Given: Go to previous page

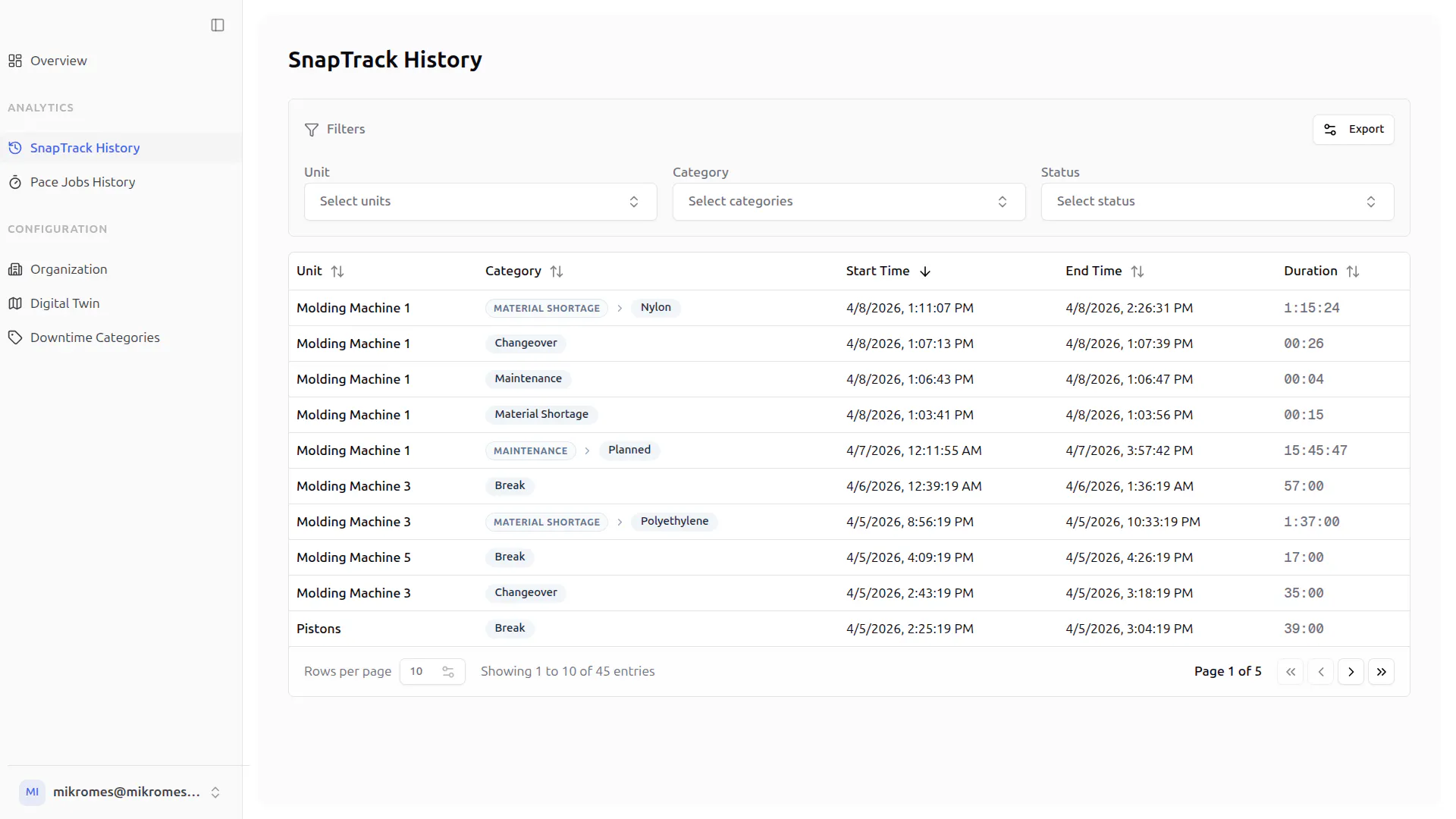Looking at the screenshot, I should [1321, 672].
